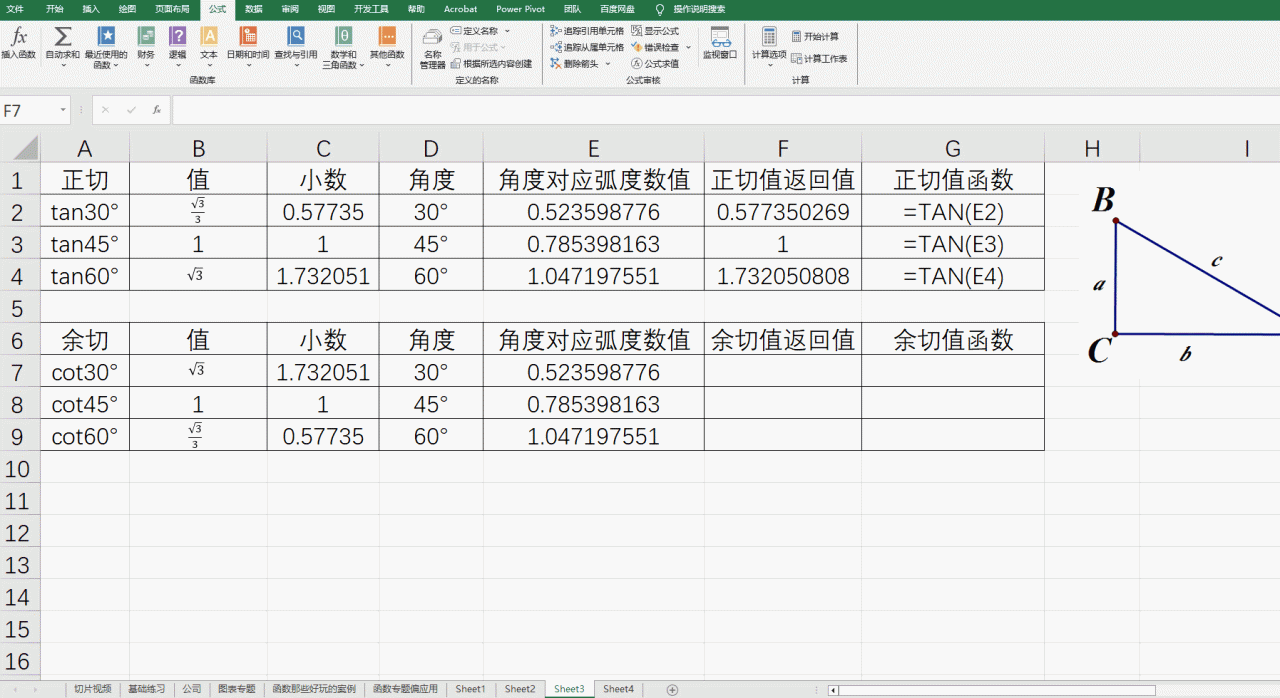Switch to the Power Pivot tab
1280x698 pixels.
[520, 9]
